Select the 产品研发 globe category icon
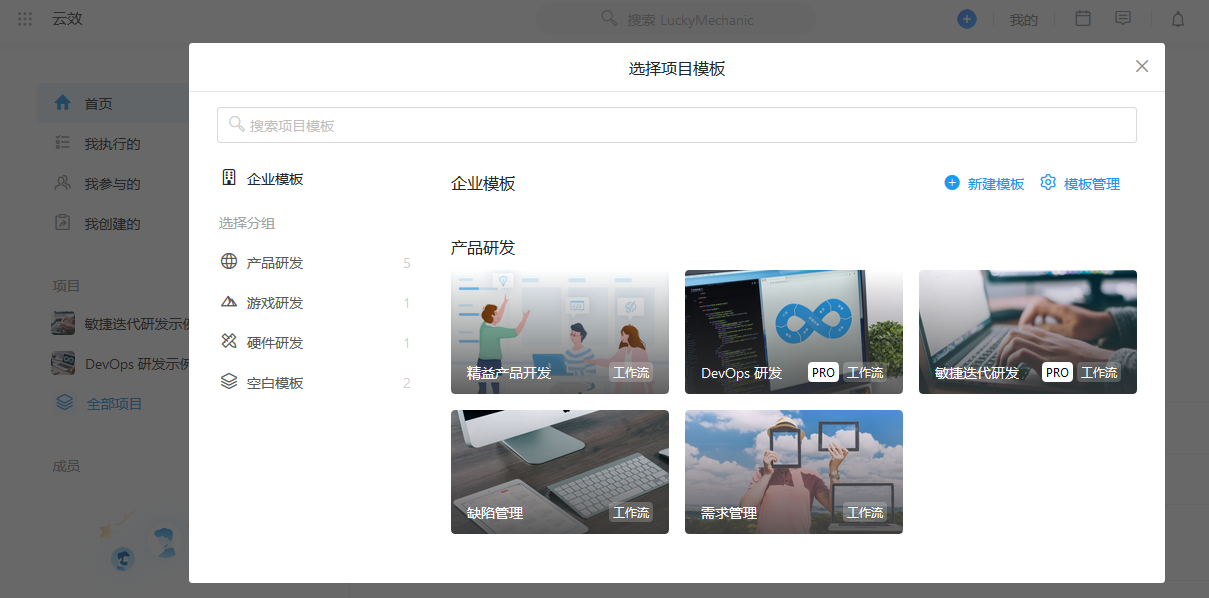1209x598 pixels. tap(230, 262)
